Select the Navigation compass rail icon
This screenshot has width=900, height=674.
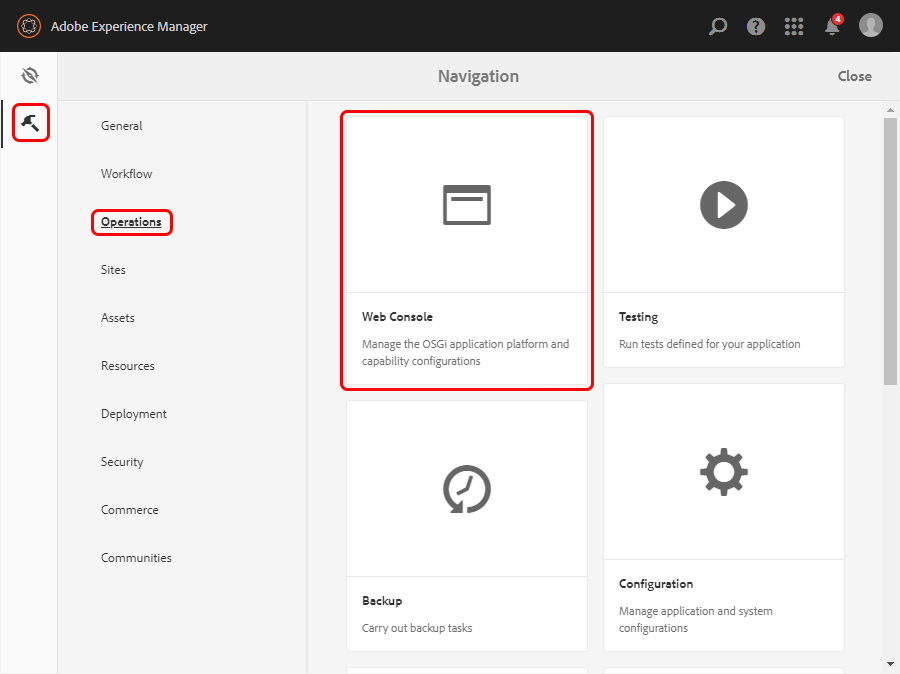(x=30, y=75)
